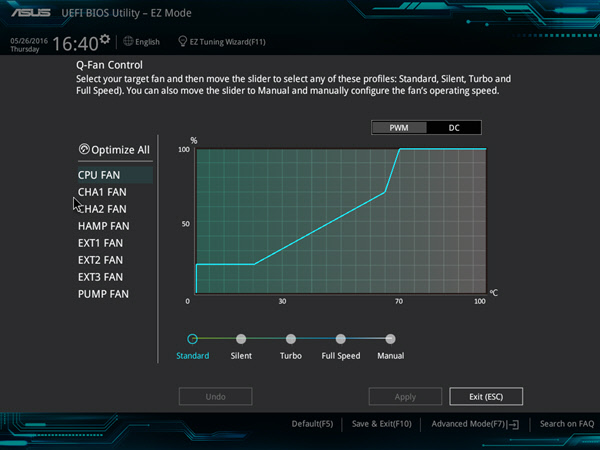
Task: Click the globe language icon
Action: (128, 41)
